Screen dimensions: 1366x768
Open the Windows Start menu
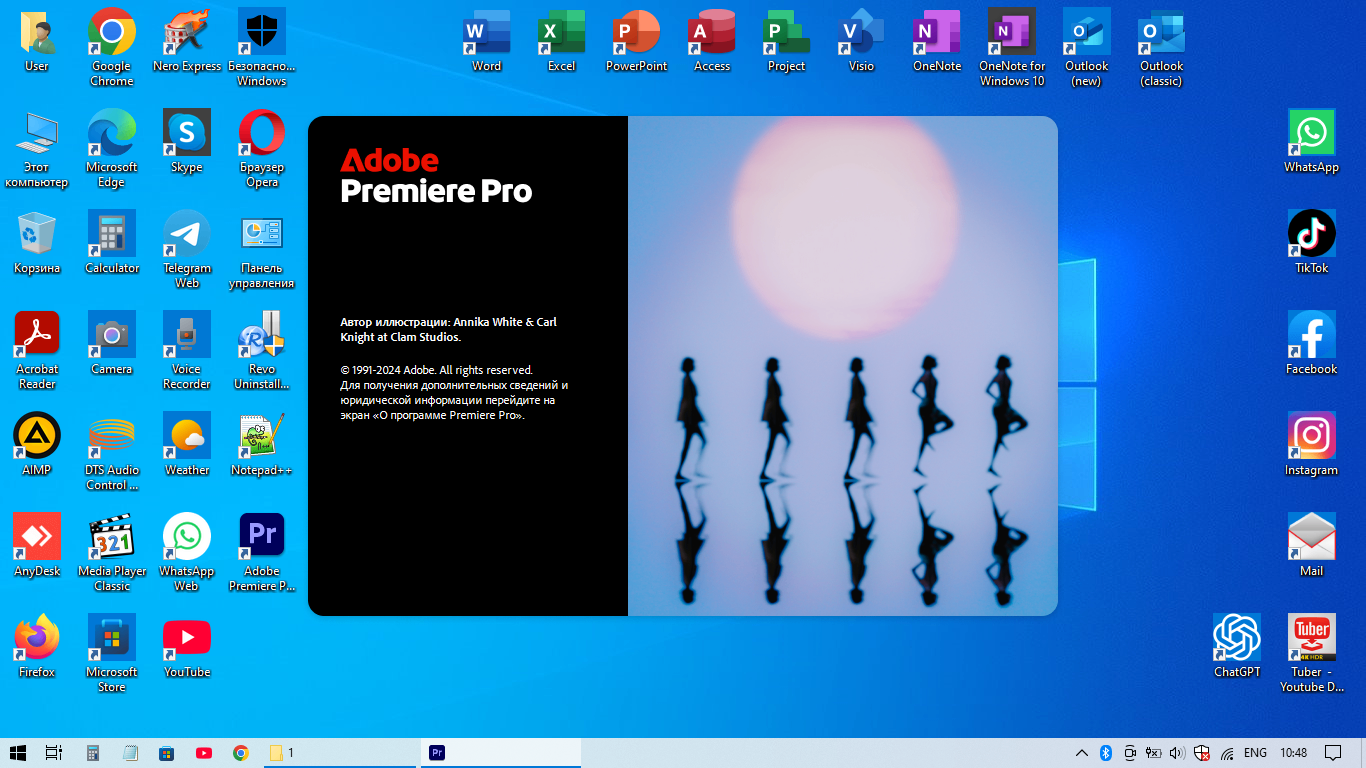point(18,753)
